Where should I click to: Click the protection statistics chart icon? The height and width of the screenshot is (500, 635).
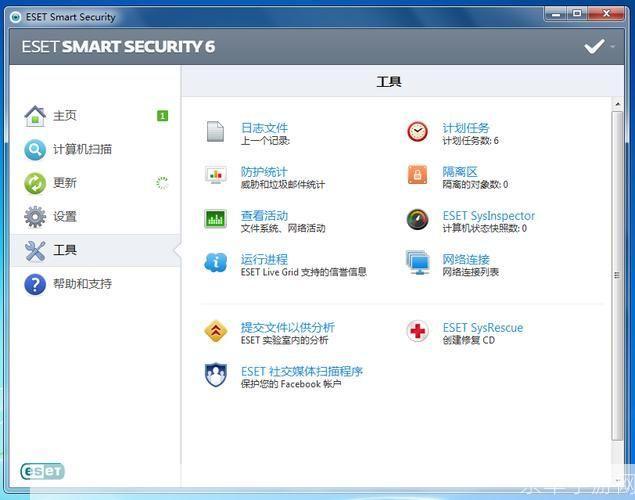(x=215, y=175)
